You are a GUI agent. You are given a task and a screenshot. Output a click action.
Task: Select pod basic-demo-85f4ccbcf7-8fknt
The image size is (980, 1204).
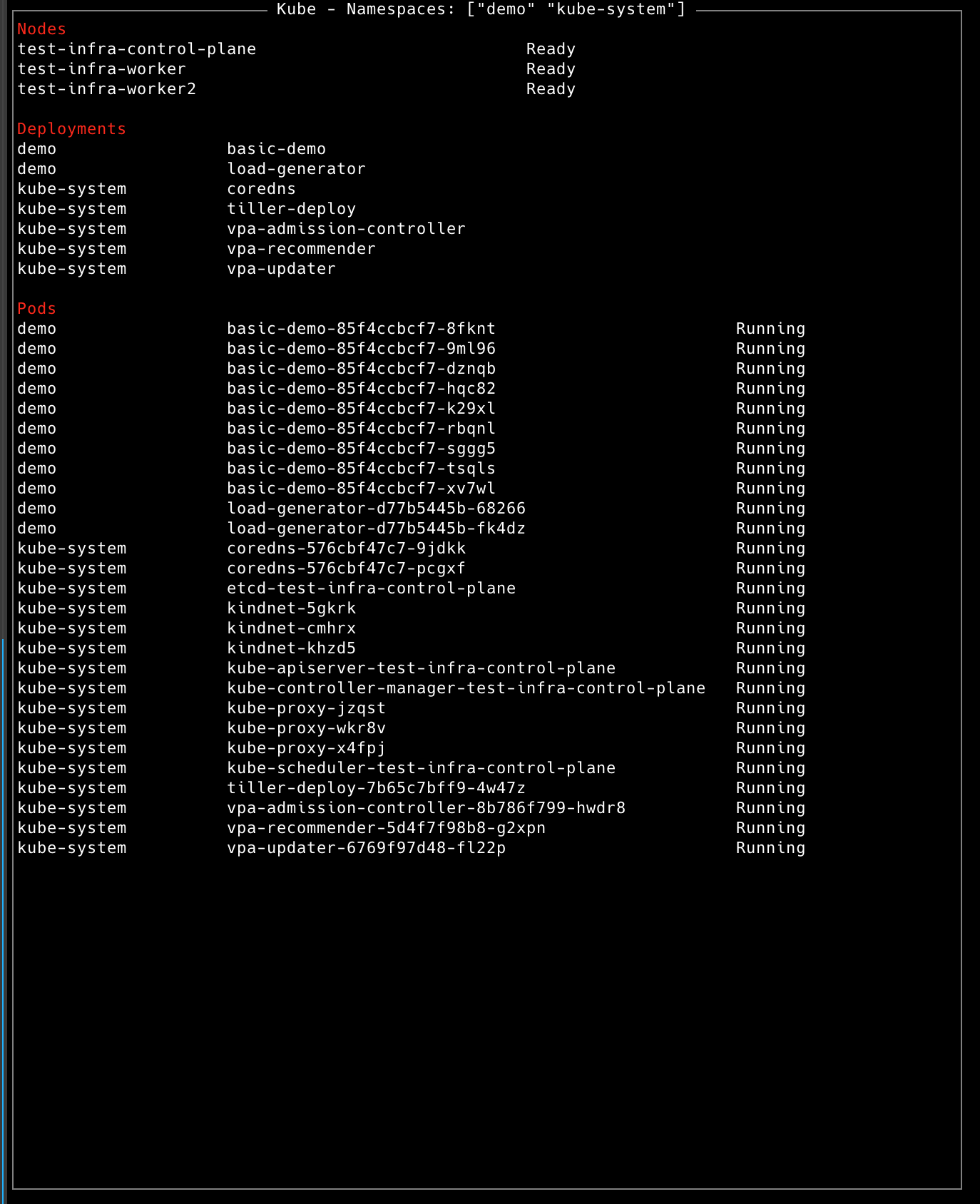tap(361, 329)
